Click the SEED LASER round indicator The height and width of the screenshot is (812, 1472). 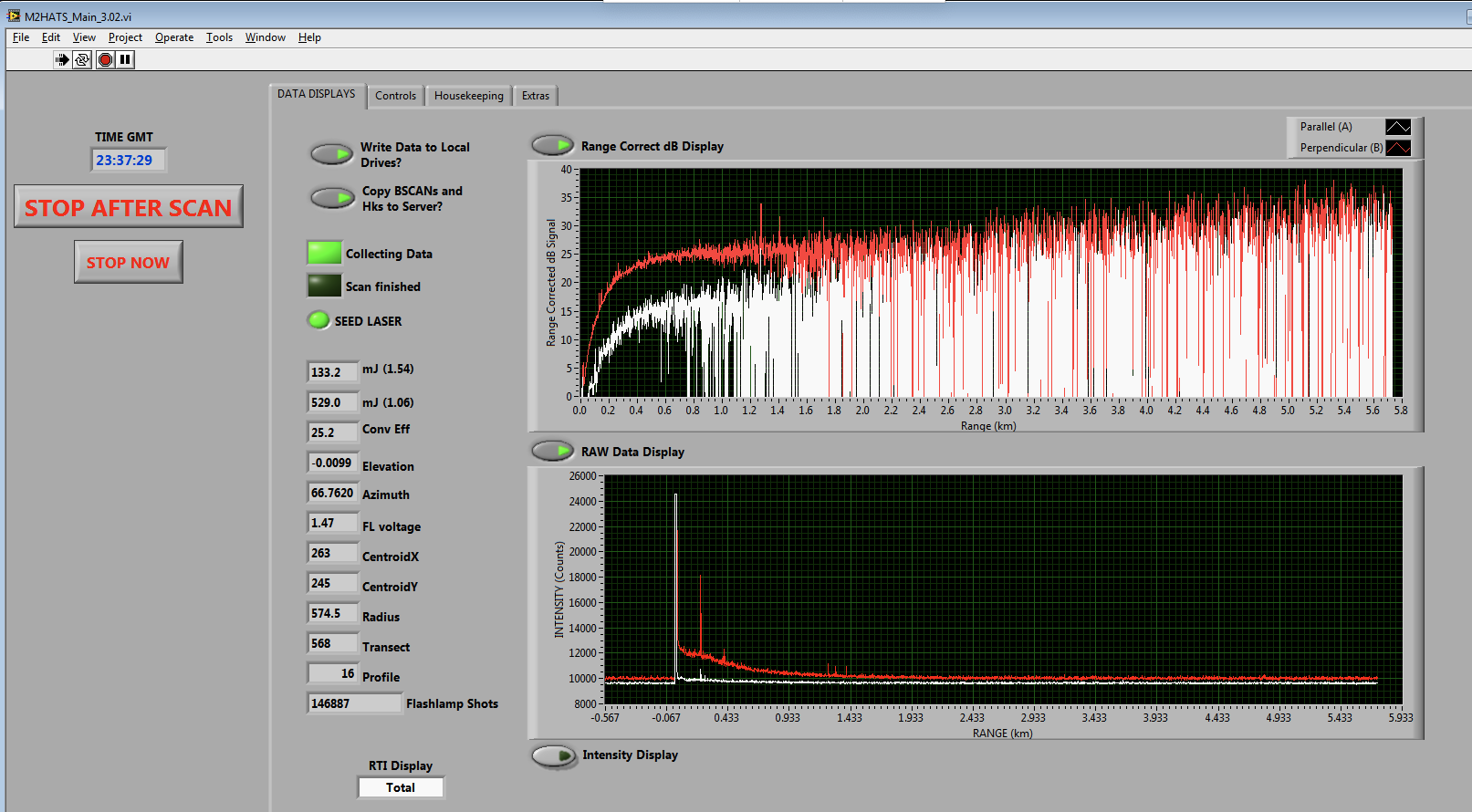tap(318, 320)
